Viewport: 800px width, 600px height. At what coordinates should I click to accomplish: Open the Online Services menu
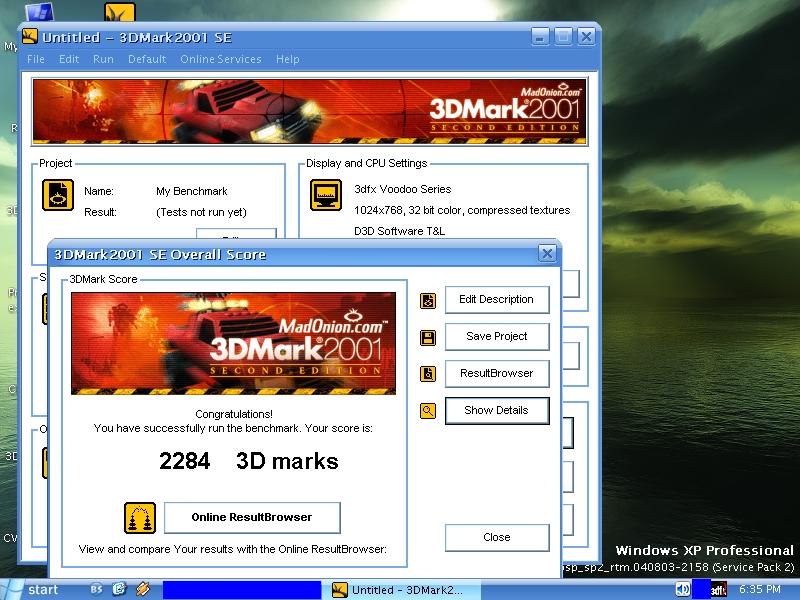click(x=221, y=59)
